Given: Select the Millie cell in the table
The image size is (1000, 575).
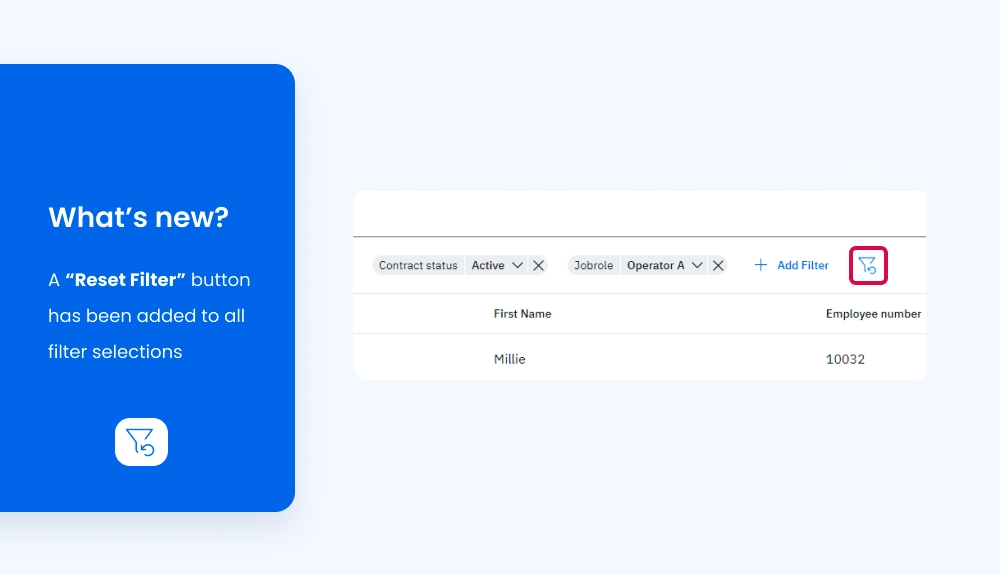Looking at the screenshot, I should click(509, 358).
